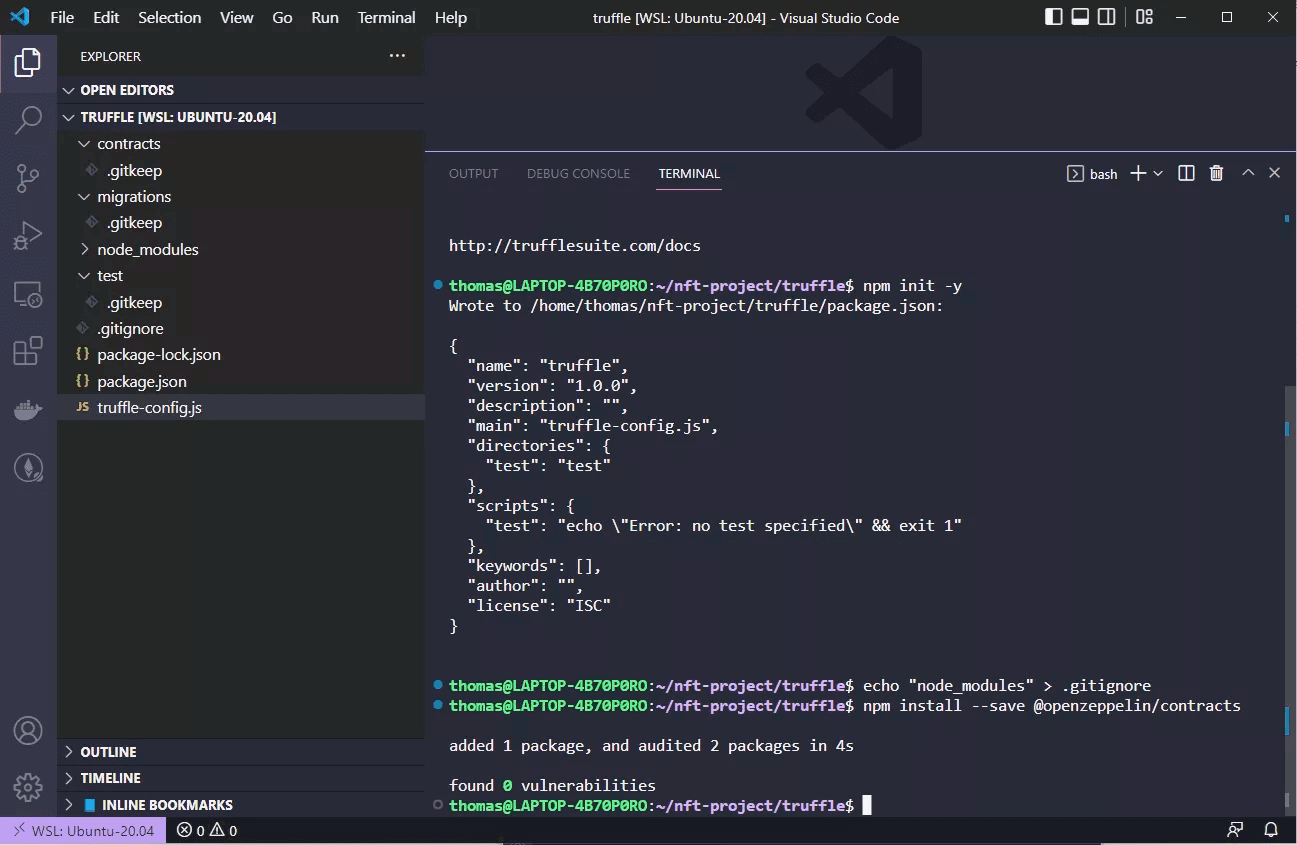Toggle panel layout button
This screenshot has height=845, width=1297.
(x=1080, y=17)
